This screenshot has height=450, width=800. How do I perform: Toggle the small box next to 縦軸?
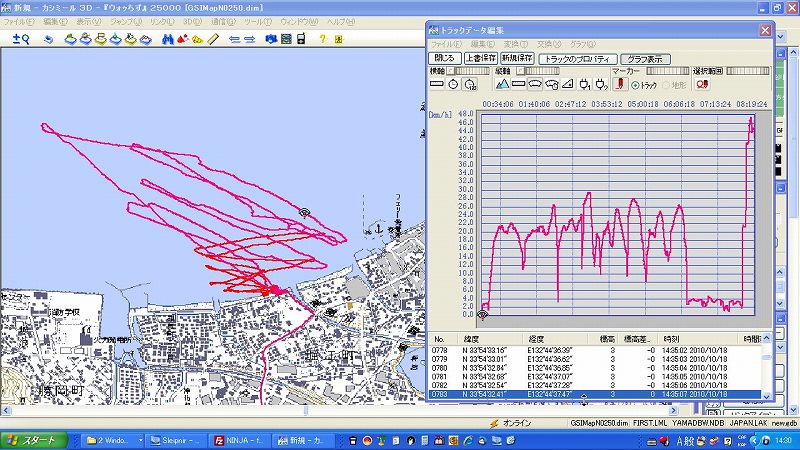tap(520, 71)
